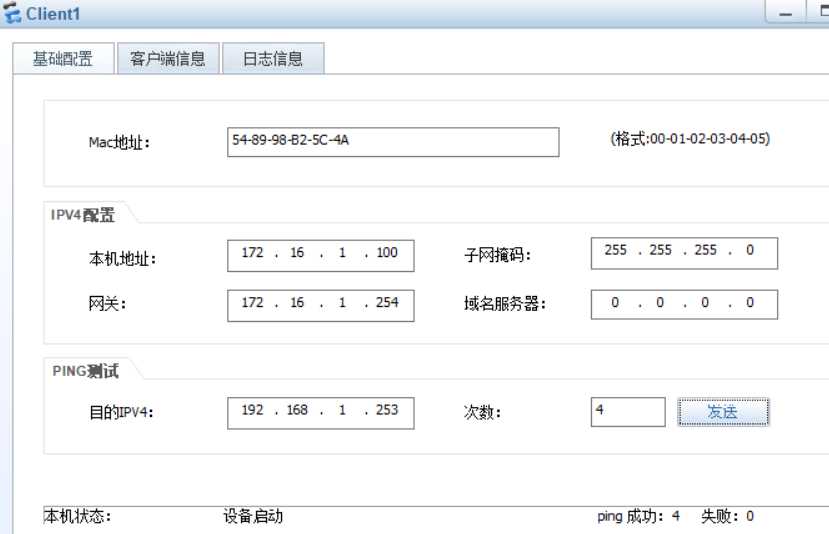This screenshot has width=829, height=534.
Task: Open the 基础配置 tab
Action: coord(63,58)
